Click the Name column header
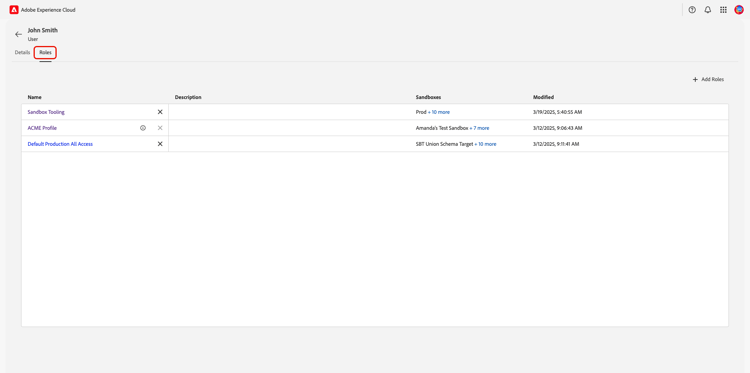Viewport: 750px width, 373px height. (34, 97)
